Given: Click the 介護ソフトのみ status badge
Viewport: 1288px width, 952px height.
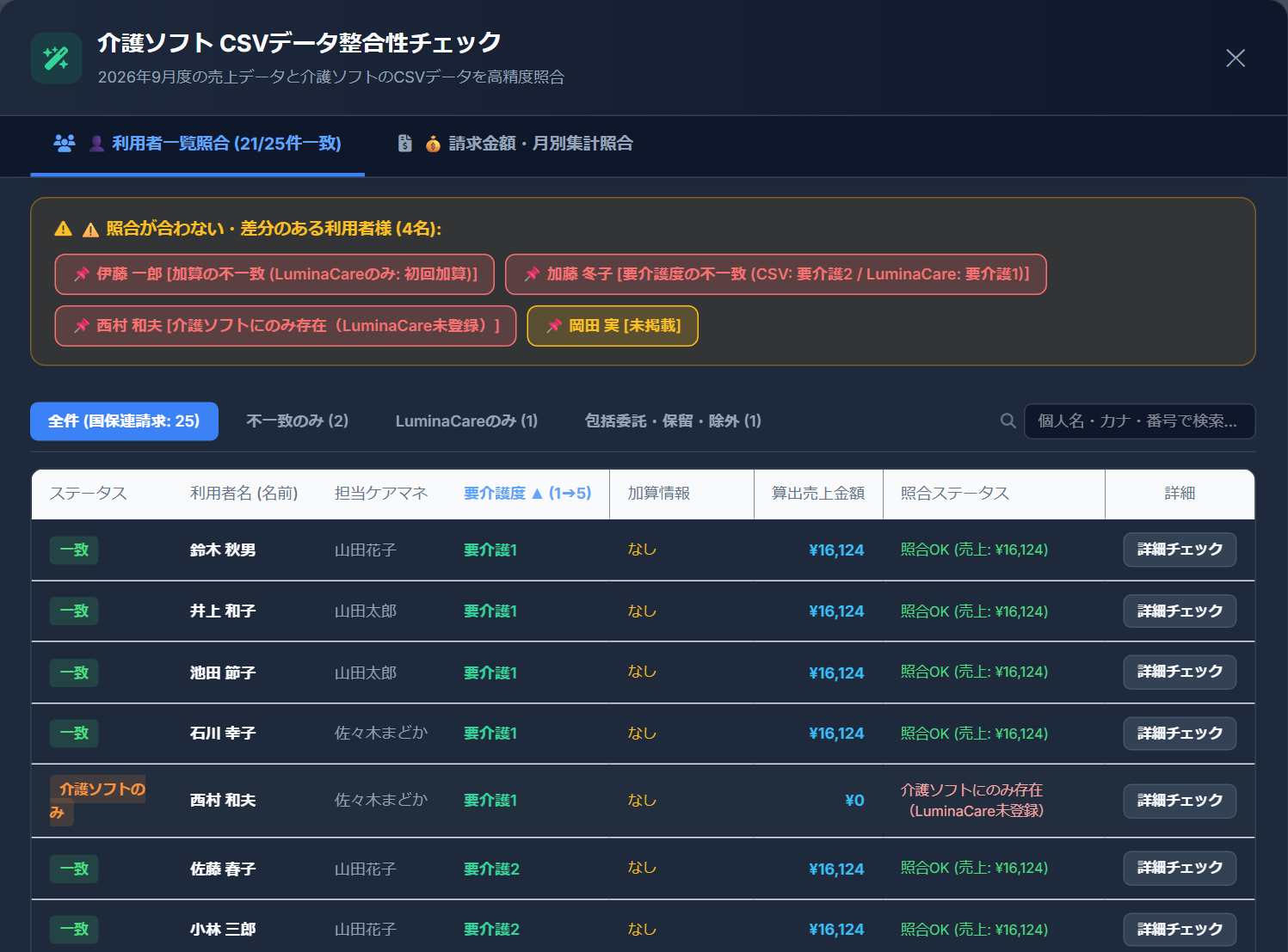Looking at the screenshot, I should point(97,801).
